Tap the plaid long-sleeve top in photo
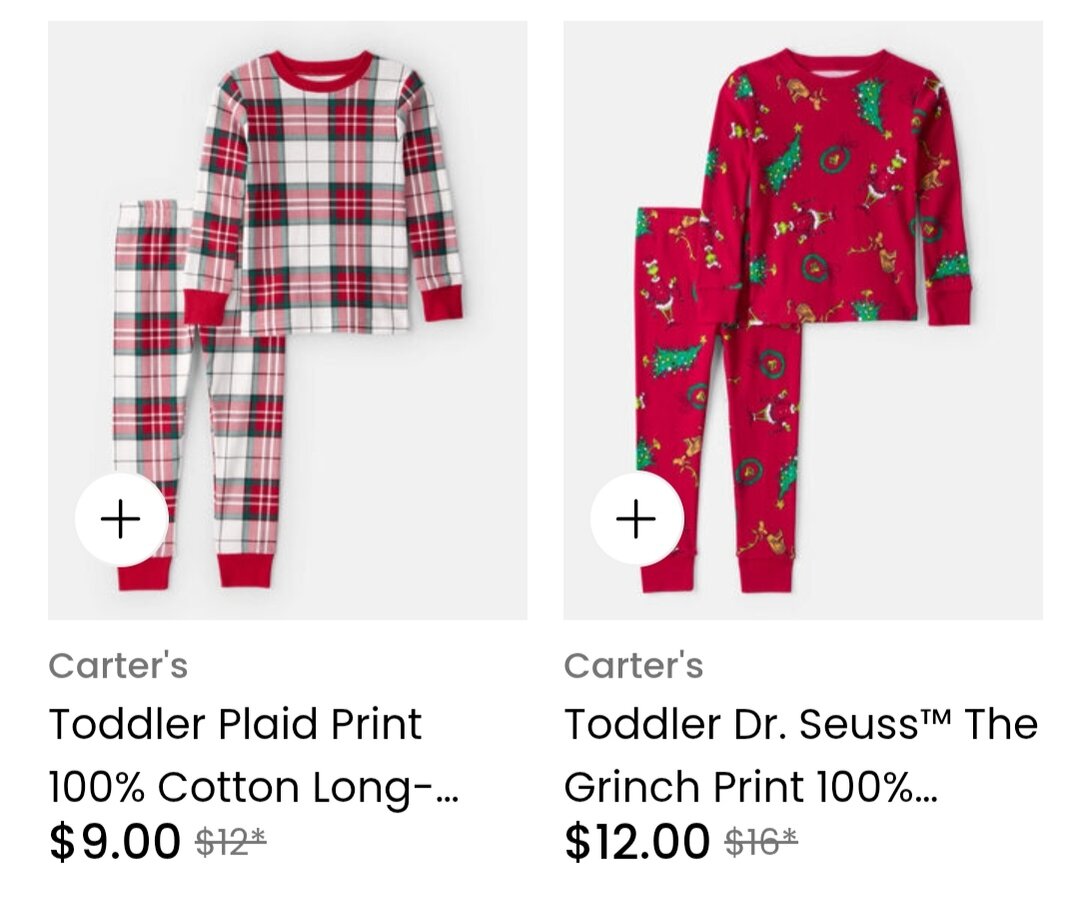Viewport: 1079px width, 900px height. pyautogui.click(x=323, y=193)
